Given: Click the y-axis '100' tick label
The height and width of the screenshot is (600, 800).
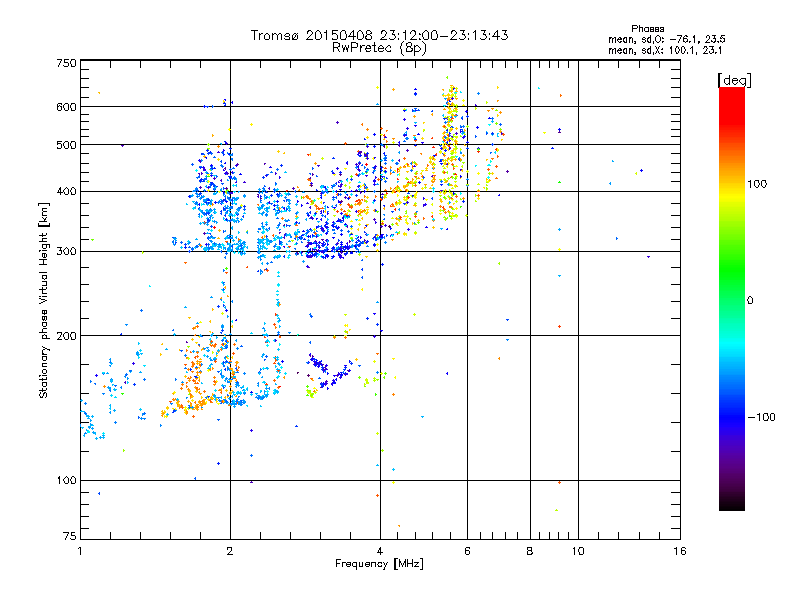Looking at the screenshot, I should pyautogui.click(x=67, y=480).
